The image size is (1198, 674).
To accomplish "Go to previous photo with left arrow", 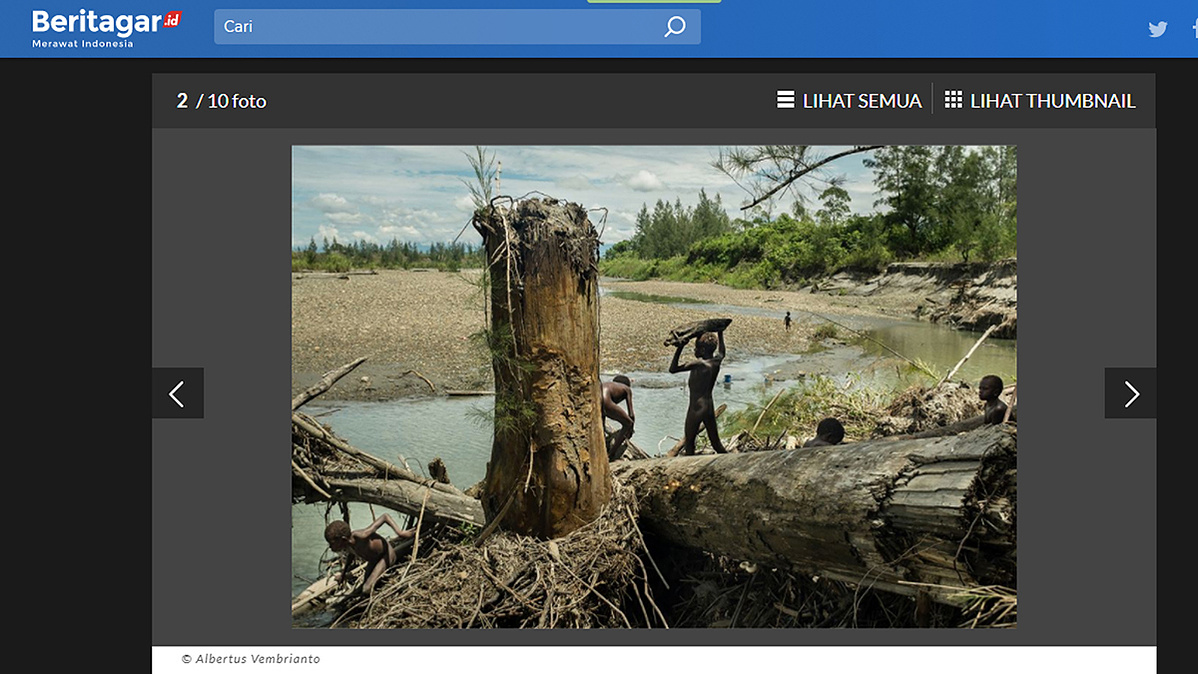I will 177,394.
